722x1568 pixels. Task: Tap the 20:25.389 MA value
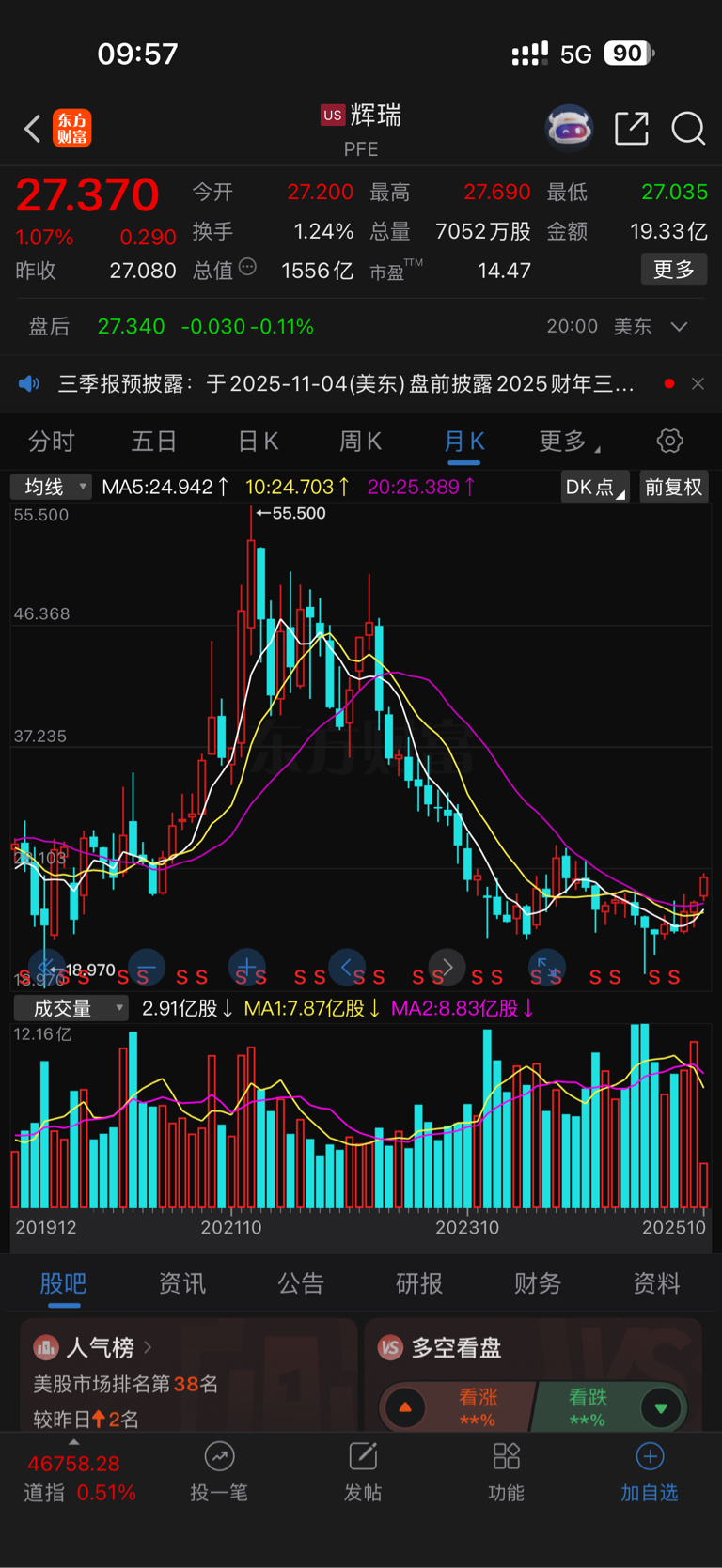pos(421,487)
